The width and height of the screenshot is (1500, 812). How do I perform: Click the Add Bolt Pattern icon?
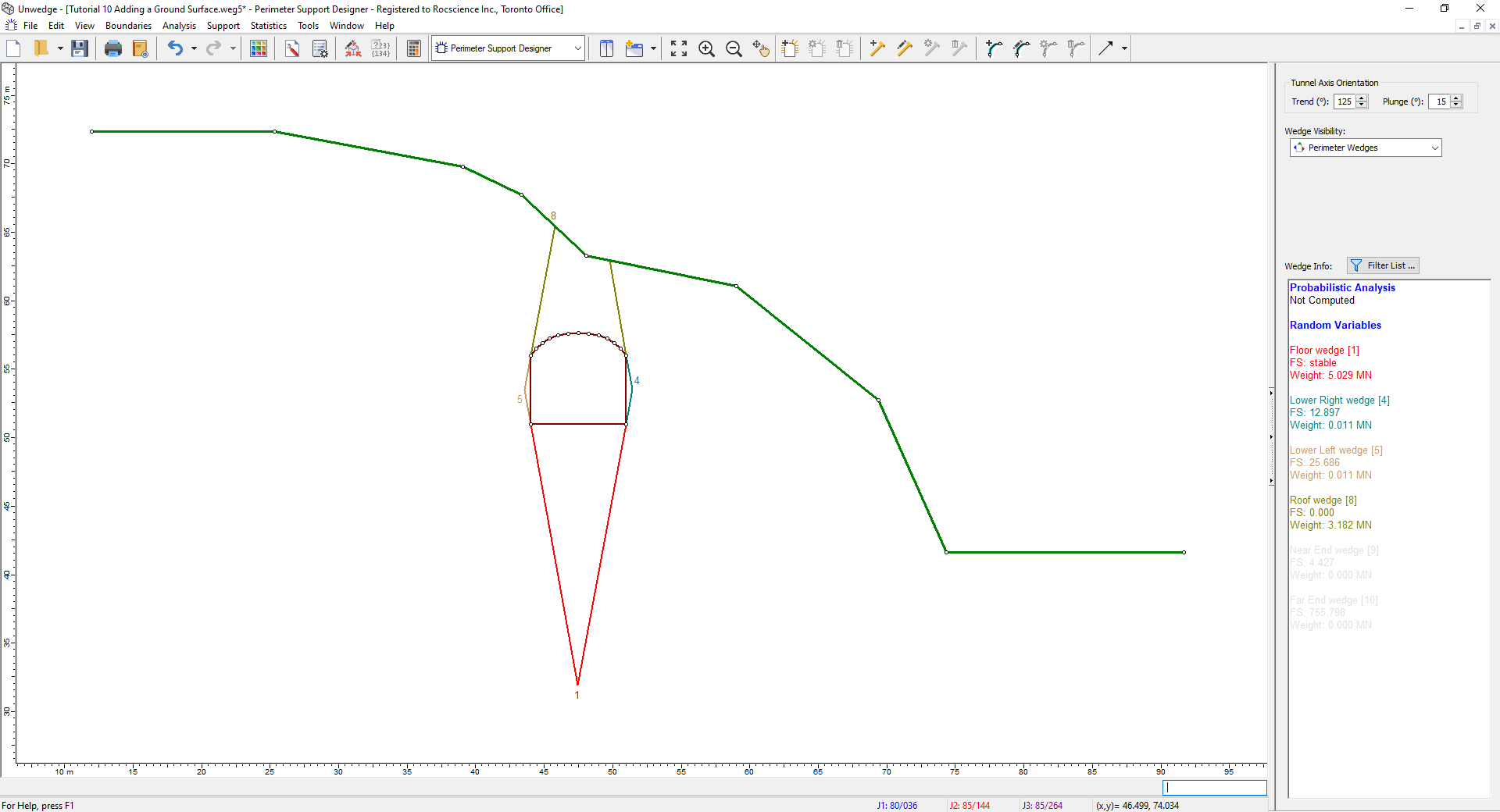(790, 48)
